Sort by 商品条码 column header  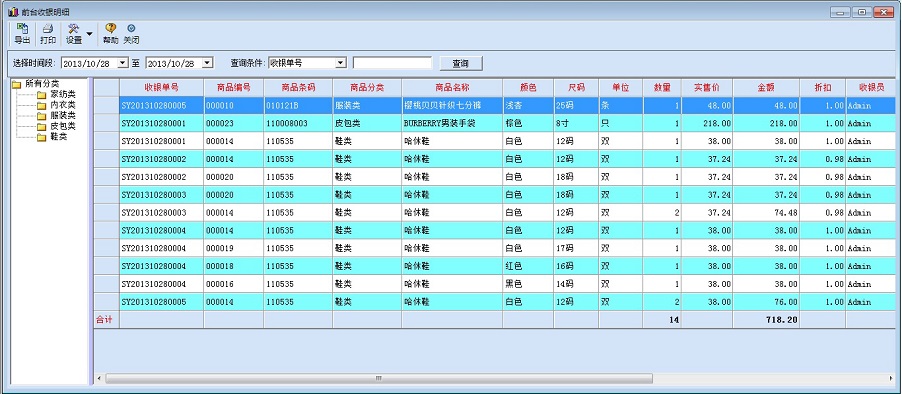coord(298,87)
